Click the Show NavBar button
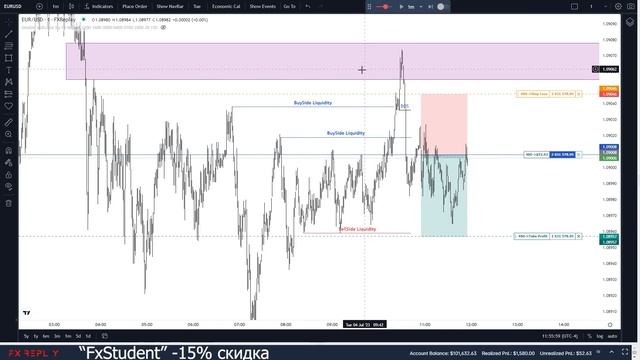The height and width of the screenshot is (360, 640). [x=170, y=7]
